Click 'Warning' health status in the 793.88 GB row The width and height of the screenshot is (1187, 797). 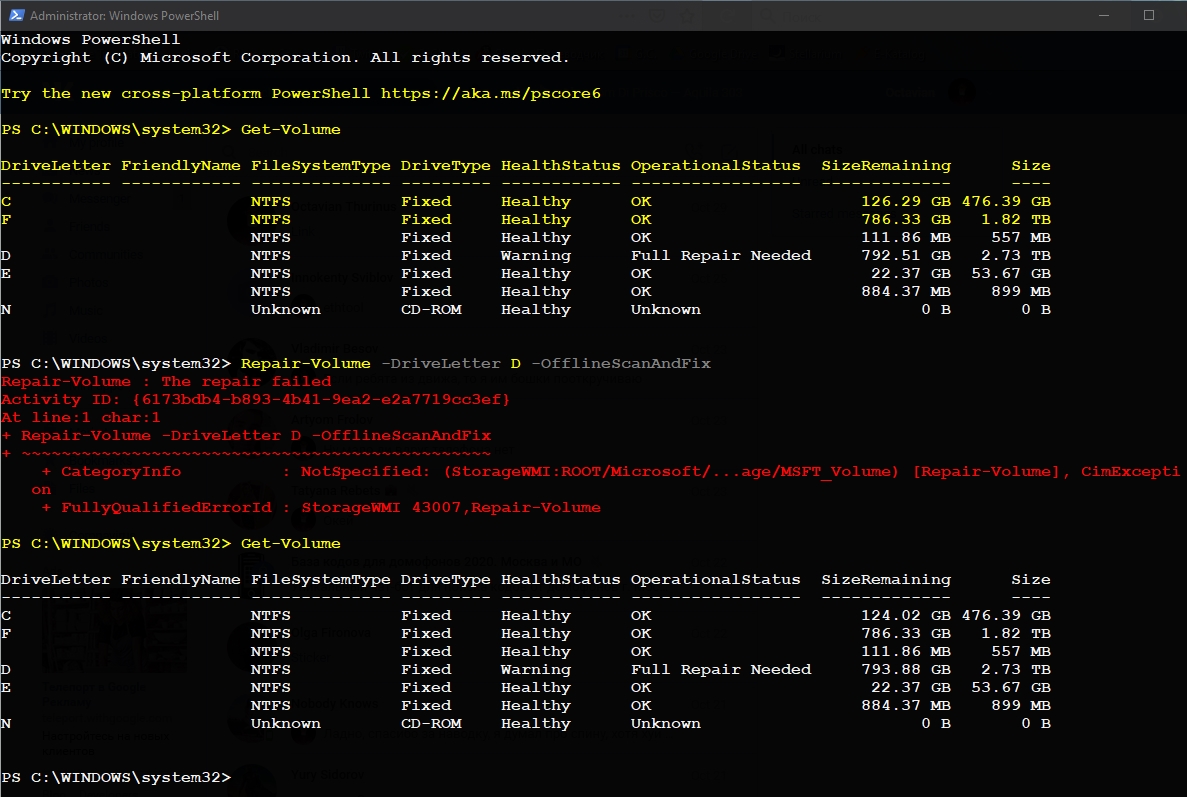(x=536, y=670)
